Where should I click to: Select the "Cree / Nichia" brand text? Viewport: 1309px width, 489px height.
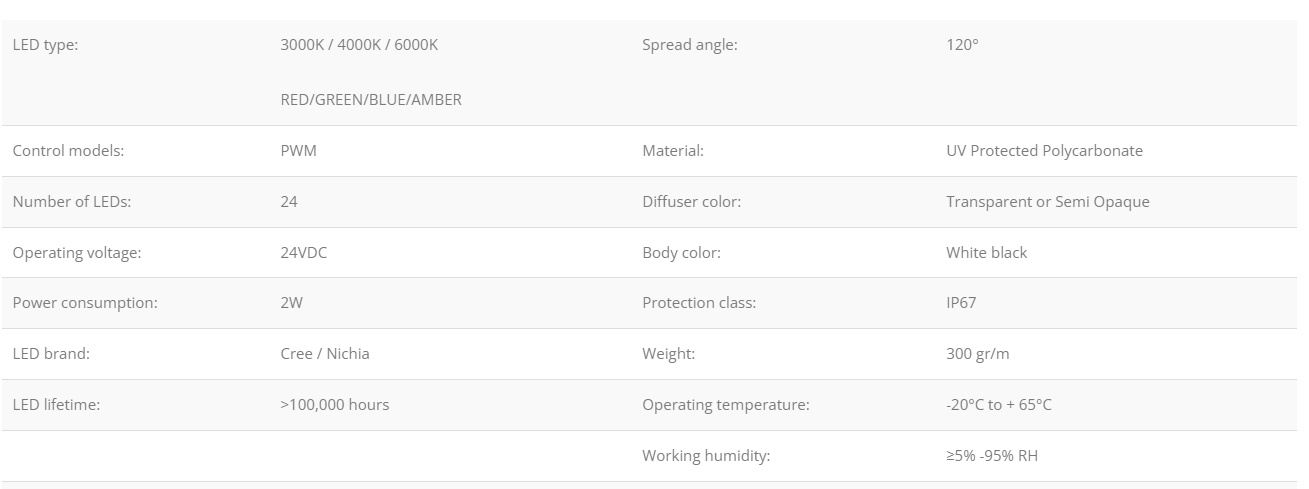(325, 354)
